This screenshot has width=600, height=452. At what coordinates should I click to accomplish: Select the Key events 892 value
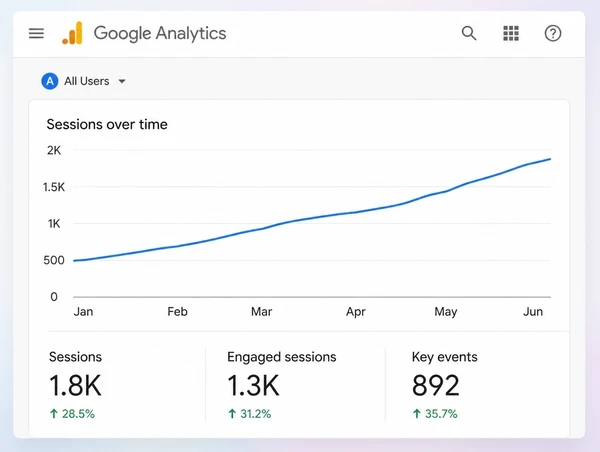pos(435,385)
